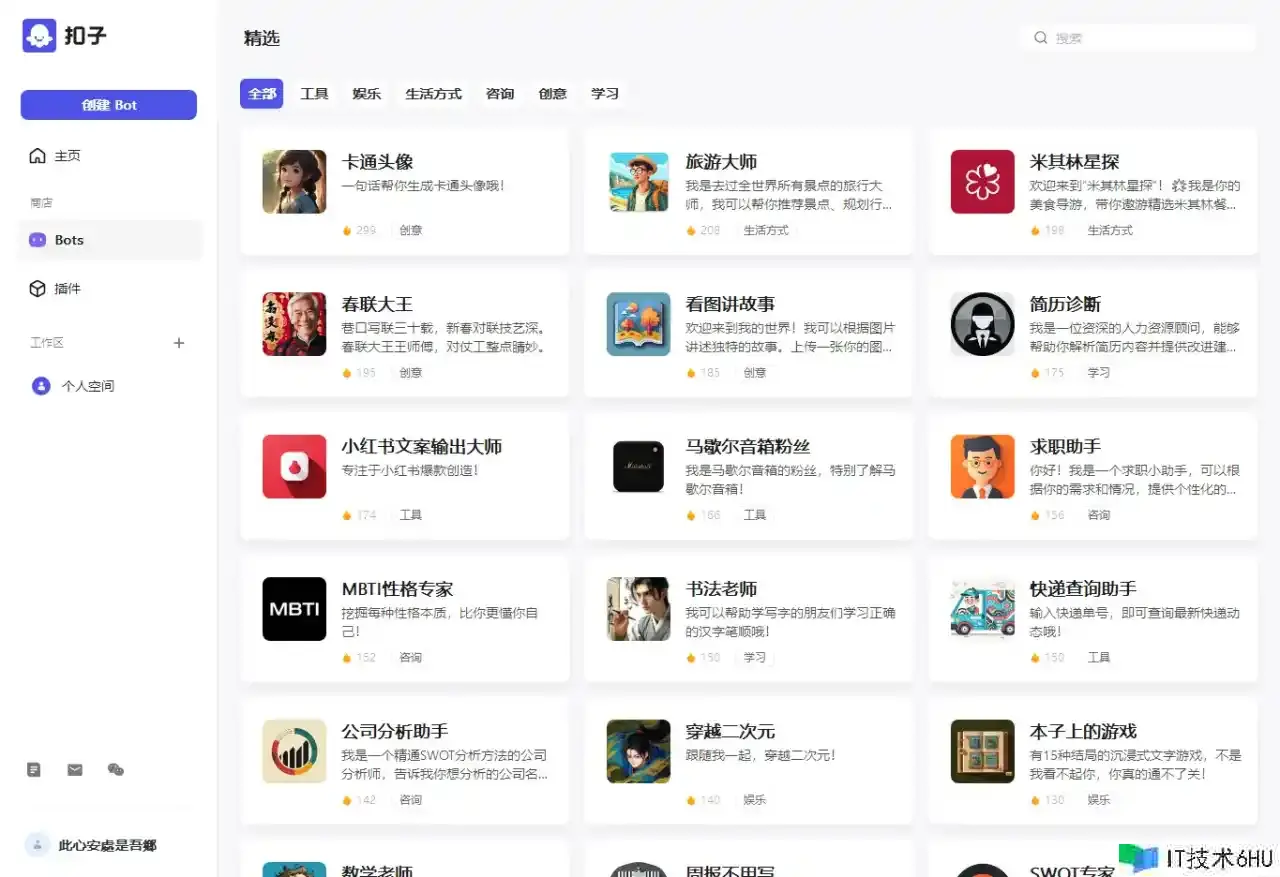Image resolution: width=1280 pixels, height=877 pixels.
Task: Select the 工具 tab
Action: 314,94
